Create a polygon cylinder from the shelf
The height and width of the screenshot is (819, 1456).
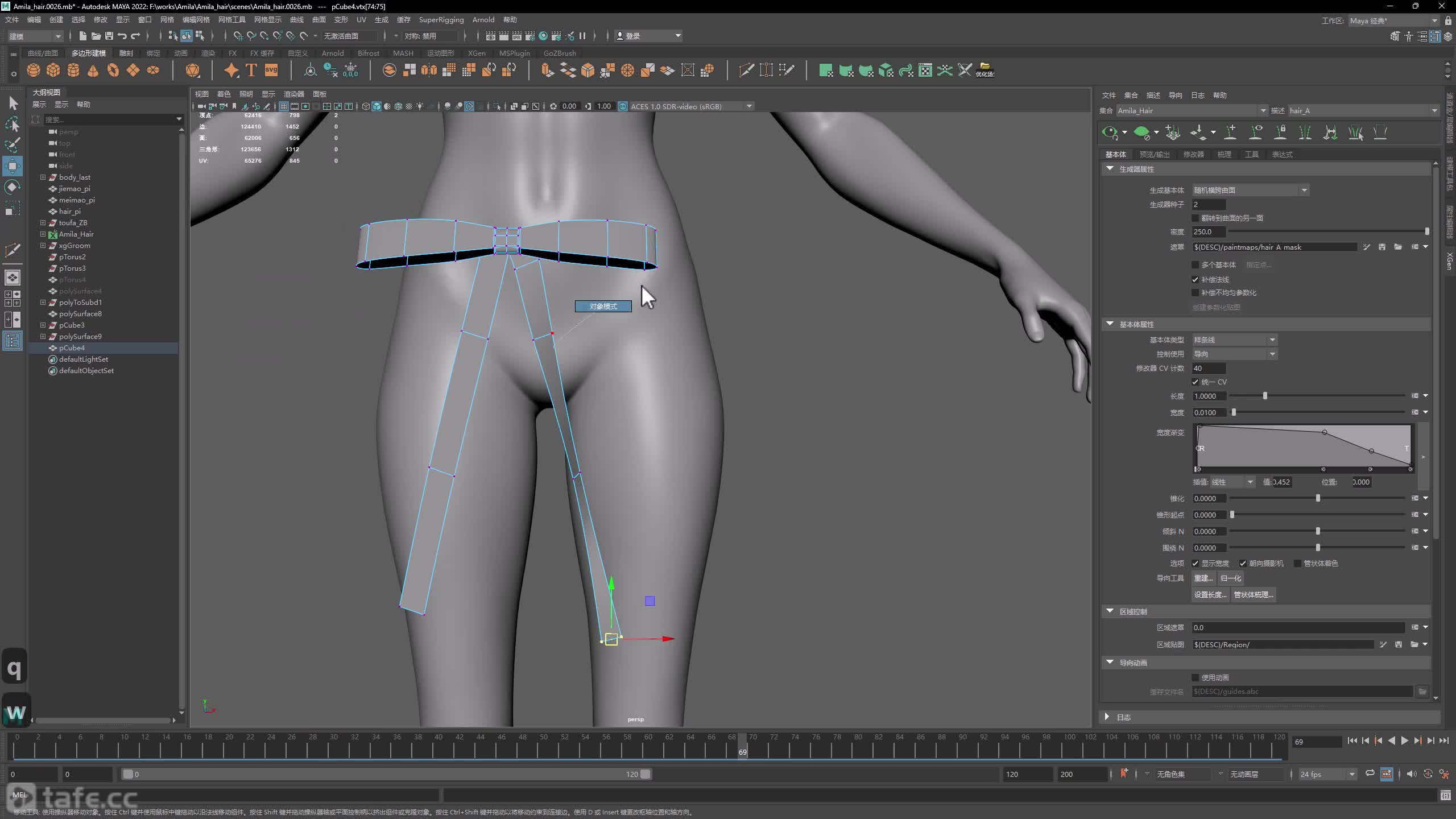coord(73,70)
